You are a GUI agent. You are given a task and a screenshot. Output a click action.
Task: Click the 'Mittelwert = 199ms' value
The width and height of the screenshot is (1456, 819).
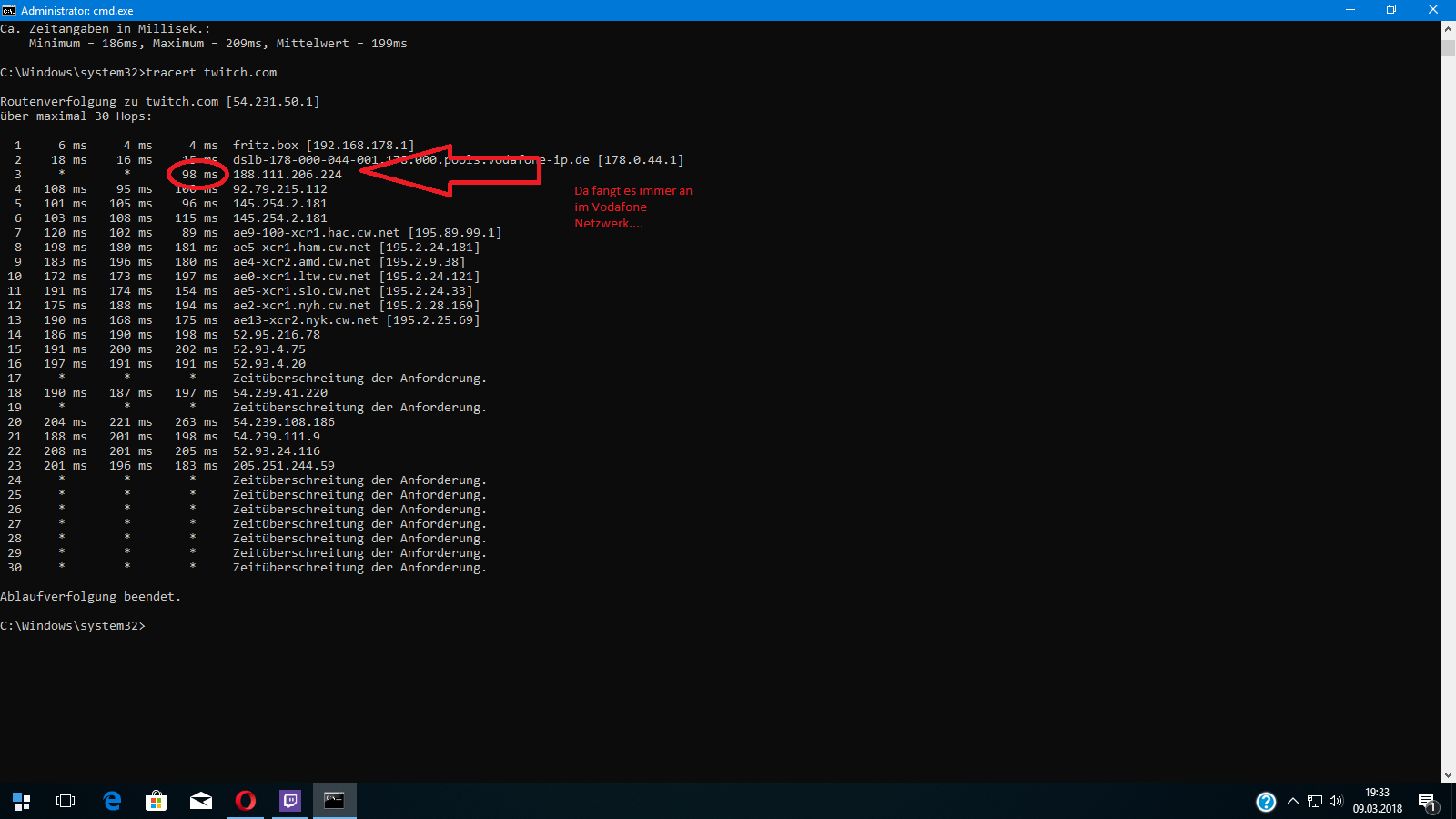[342, 44]
